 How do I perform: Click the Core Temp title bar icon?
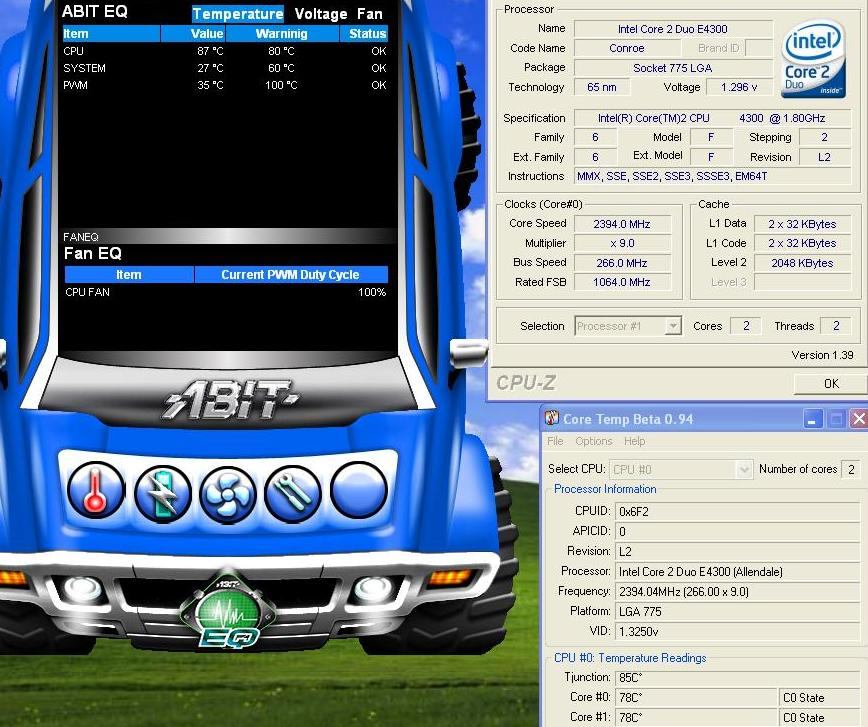click(x=552, y=418)
